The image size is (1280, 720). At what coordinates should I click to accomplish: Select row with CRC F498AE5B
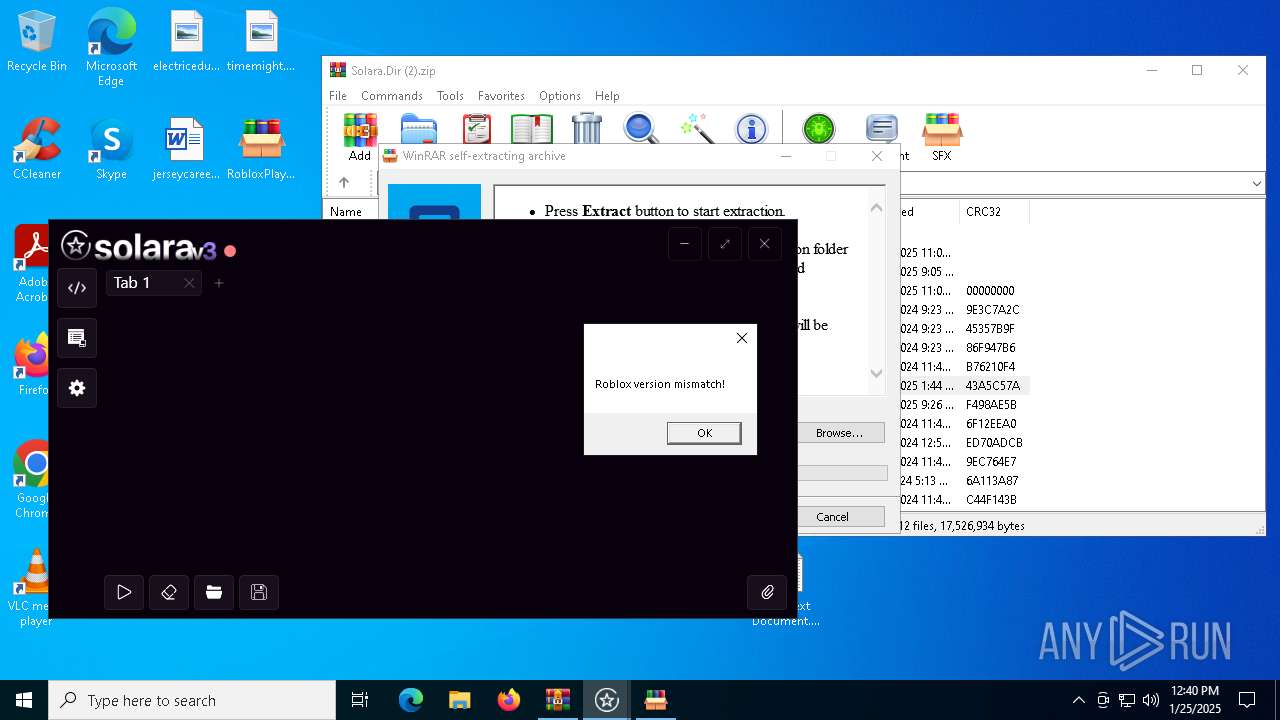(x=991, y=405)
